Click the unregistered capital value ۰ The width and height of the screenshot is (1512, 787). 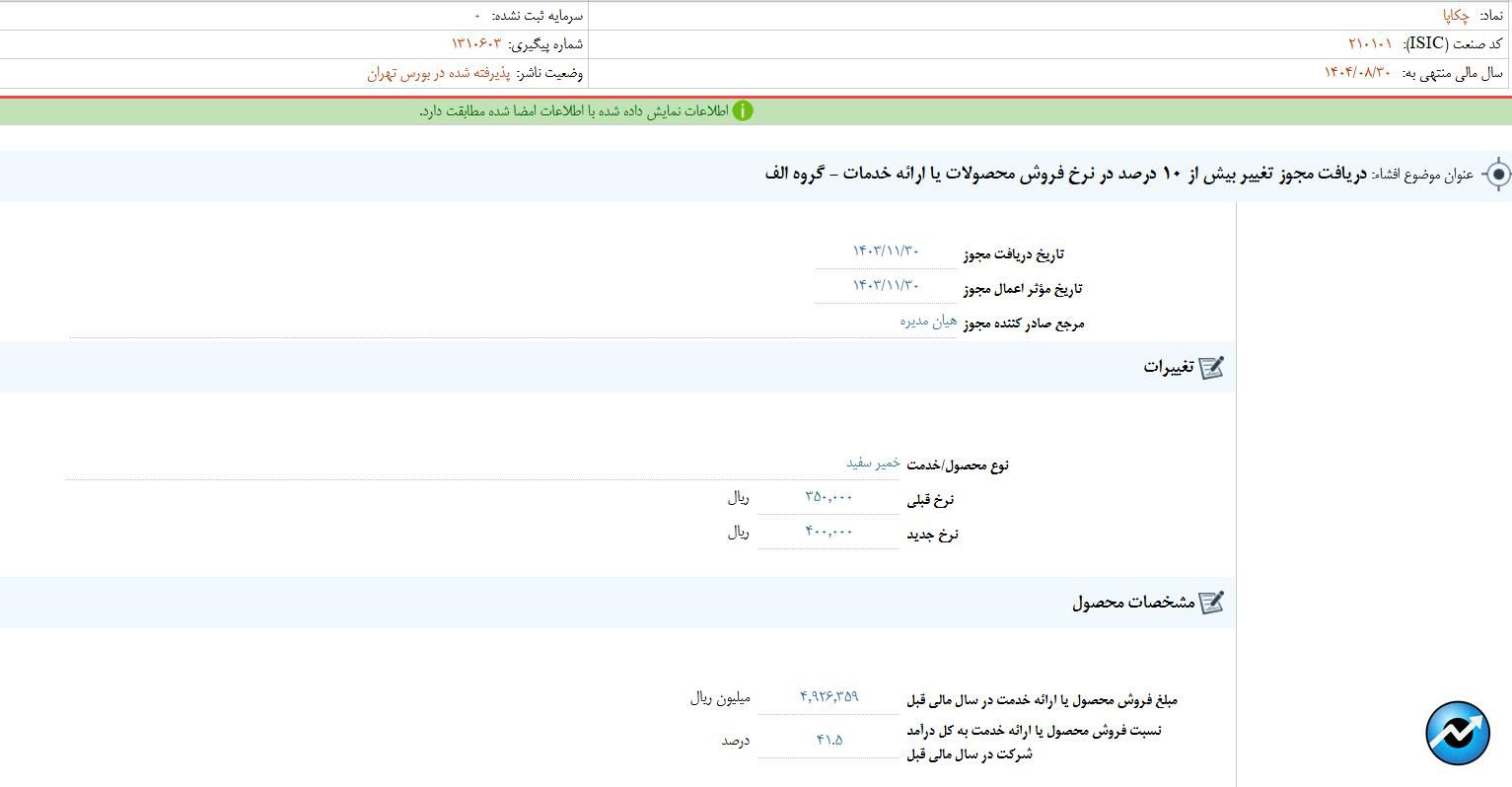(477, 16)
